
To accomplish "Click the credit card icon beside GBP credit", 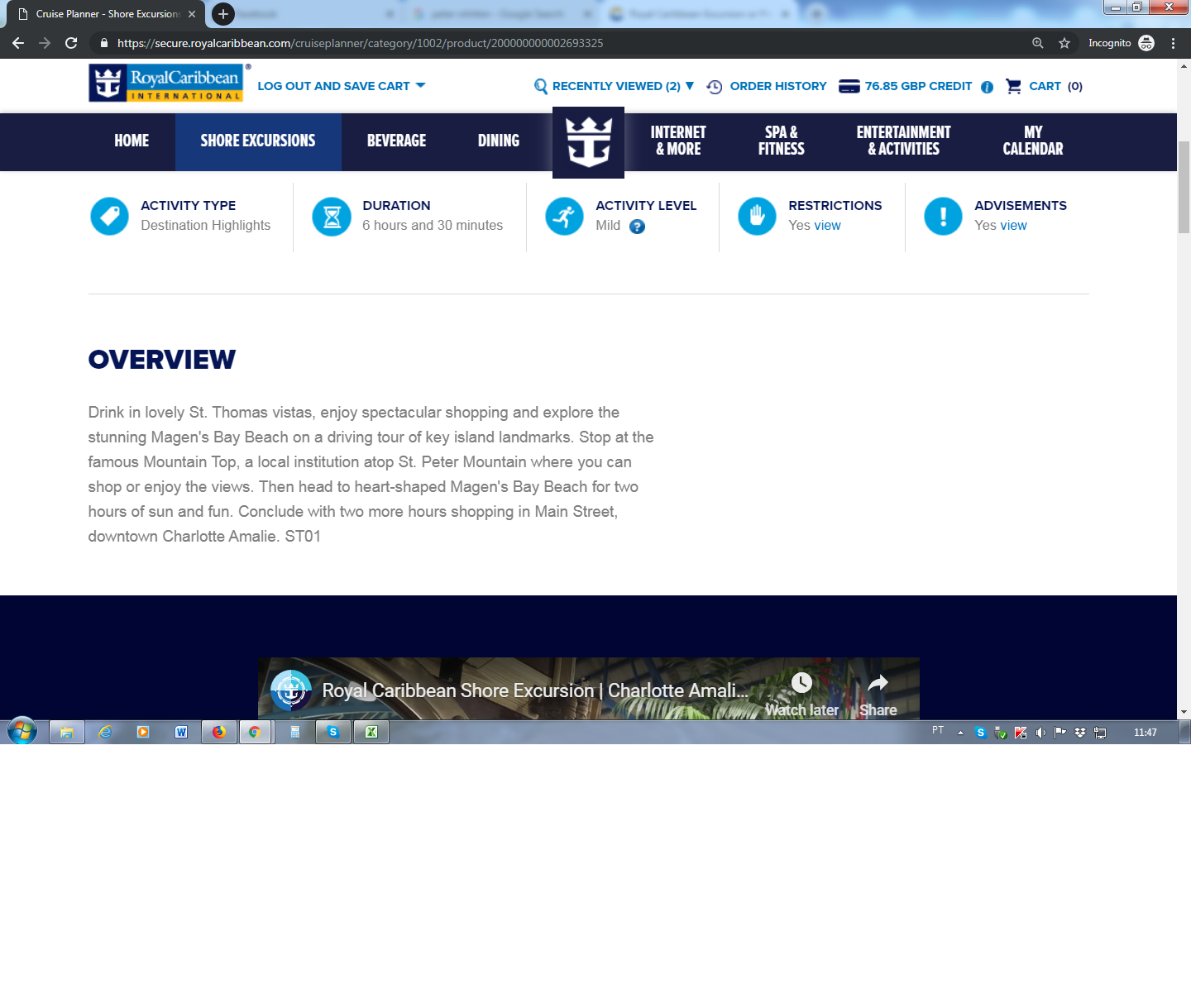I will (849, 87).
